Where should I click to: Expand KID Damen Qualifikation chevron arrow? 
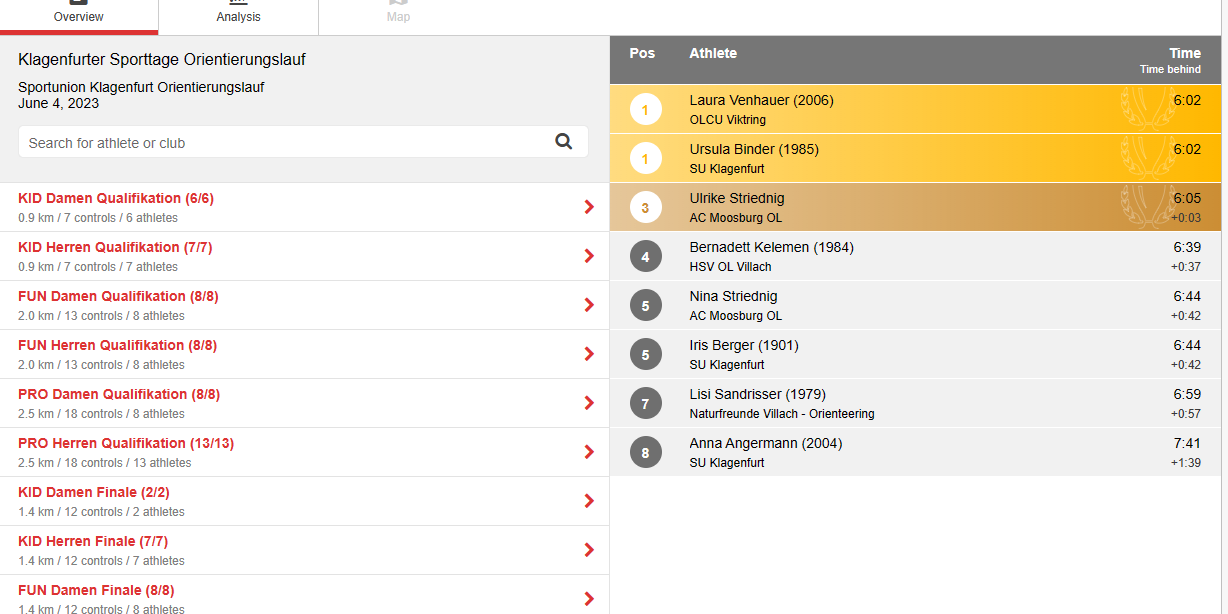588,207
